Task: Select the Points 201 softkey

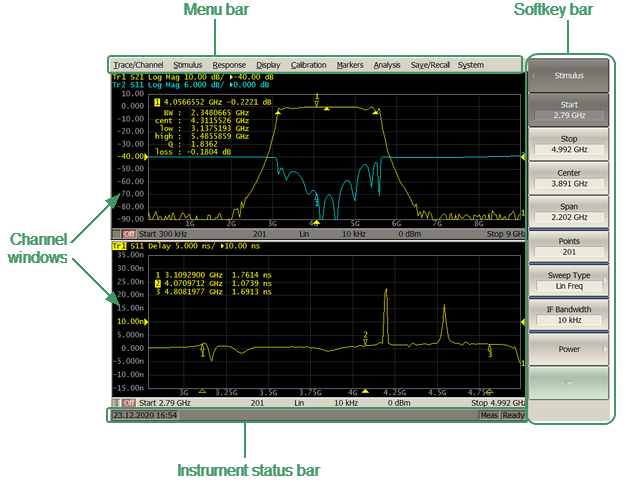Action: 569,246
